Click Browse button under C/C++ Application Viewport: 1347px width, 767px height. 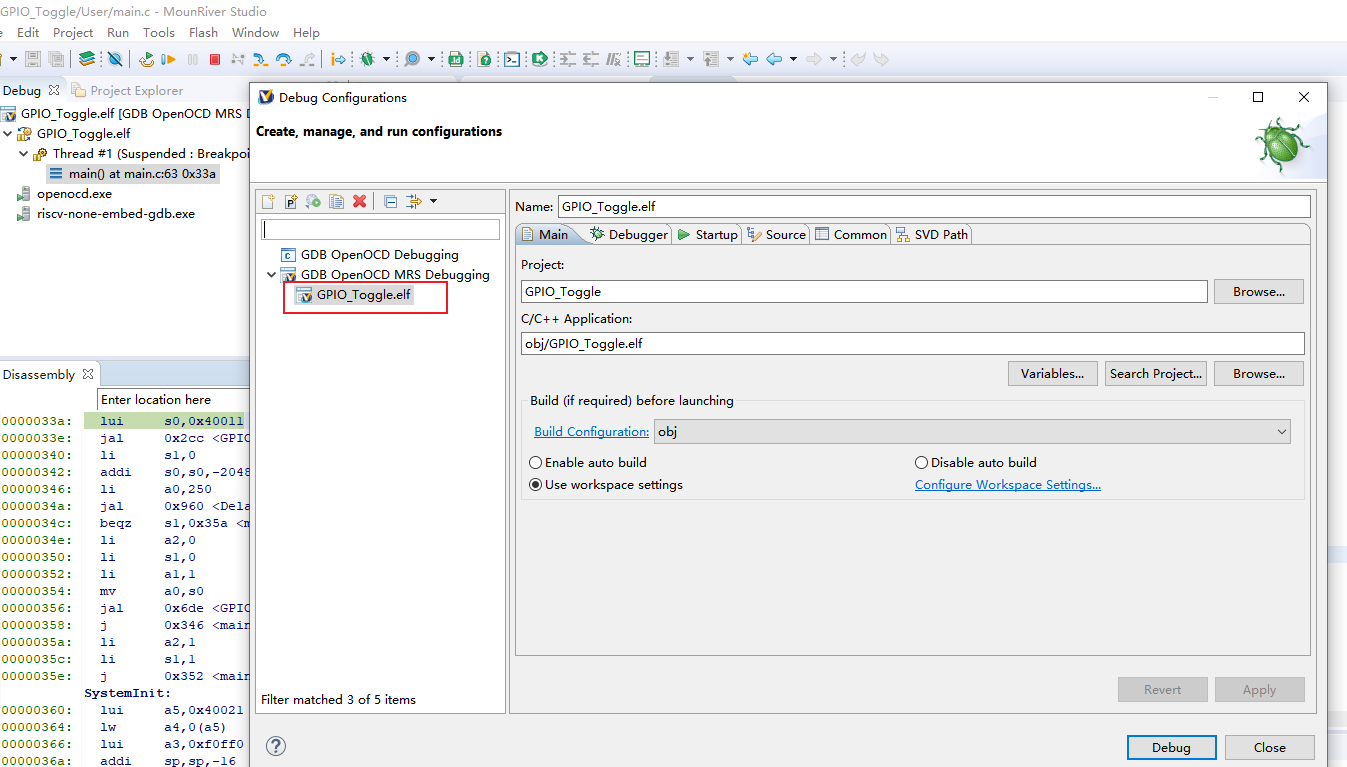coord(1259,373)
